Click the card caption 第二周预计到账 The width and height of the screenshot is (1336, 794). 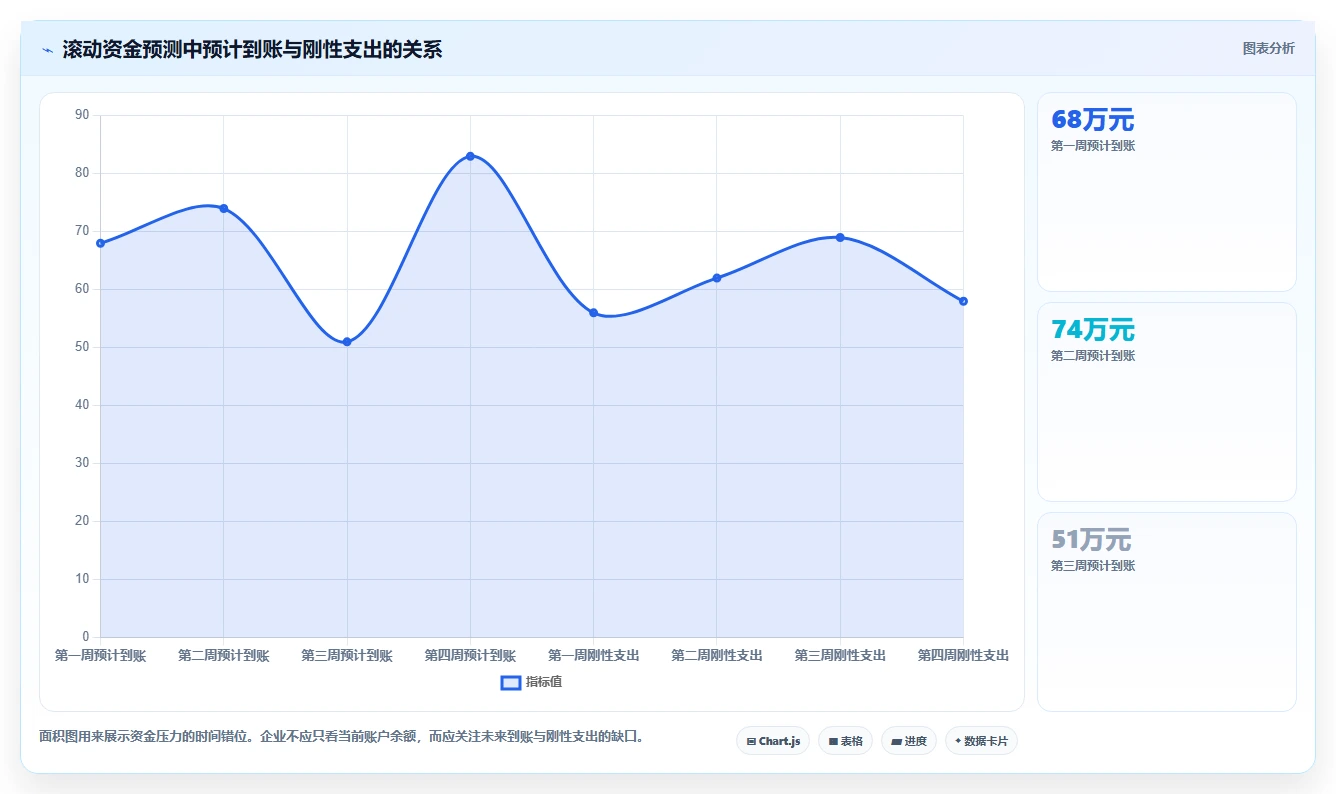click(1093, 356)
